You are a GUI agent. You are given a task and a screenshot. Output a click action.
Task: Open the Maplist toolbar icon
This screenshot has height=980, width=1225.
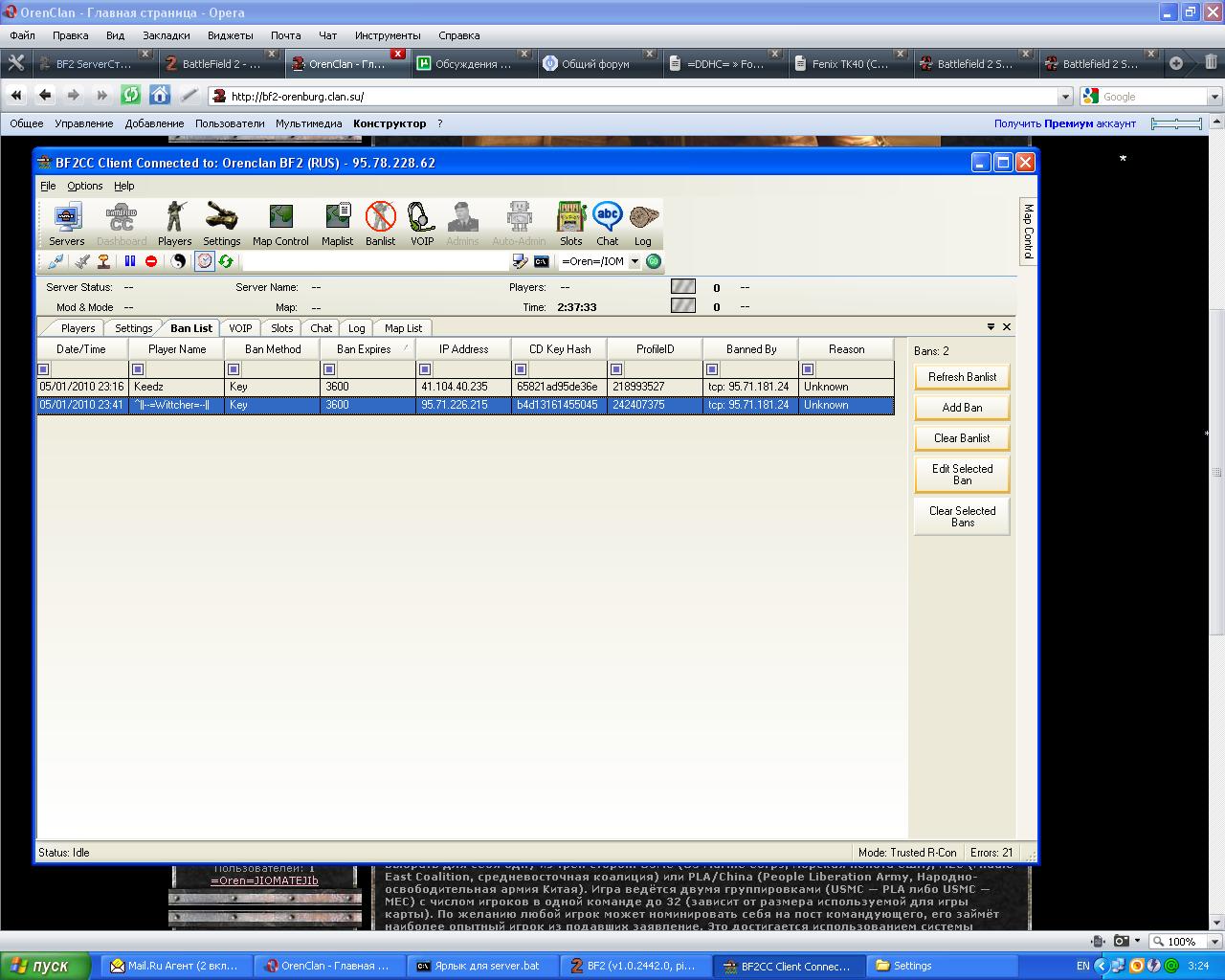coord(337,225)
